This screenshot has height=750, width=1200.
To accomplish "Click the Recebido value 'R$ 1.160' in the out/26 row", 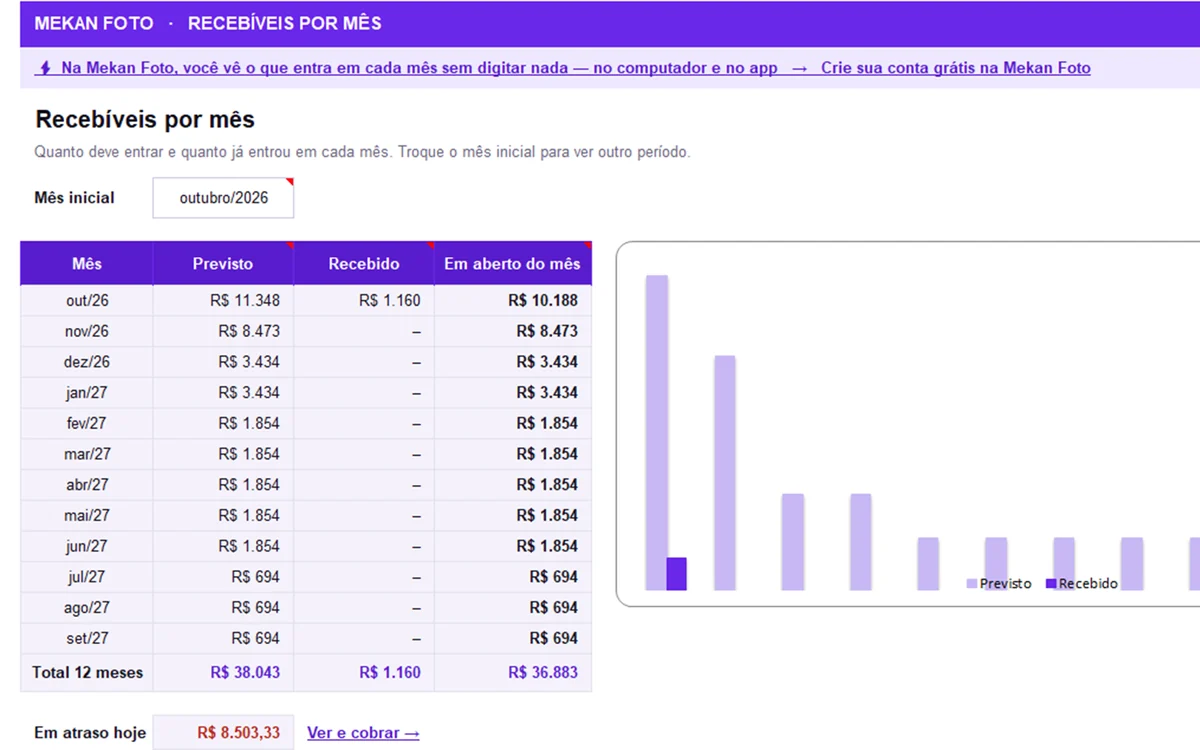I will [x=389, y=301].
